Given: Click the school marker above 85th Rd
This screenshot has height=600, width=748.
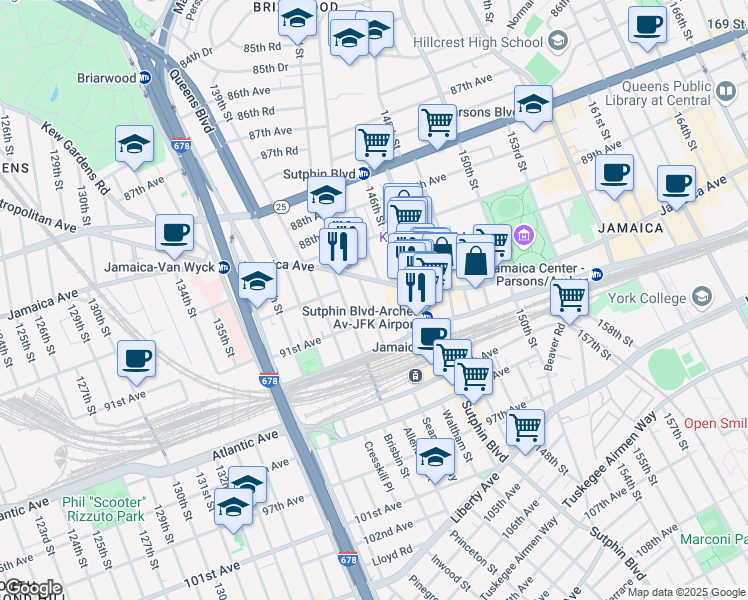Looking at the screenshot, I should click(297, 21).
